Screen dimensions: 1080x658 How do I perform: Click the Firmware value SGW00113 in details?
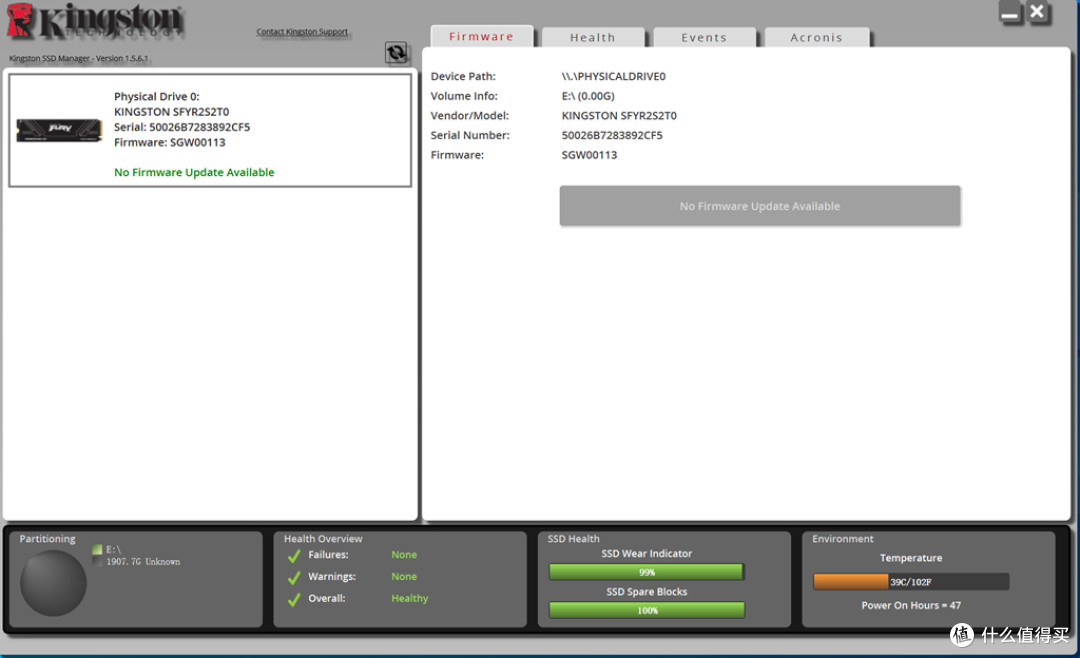(590, 155)
